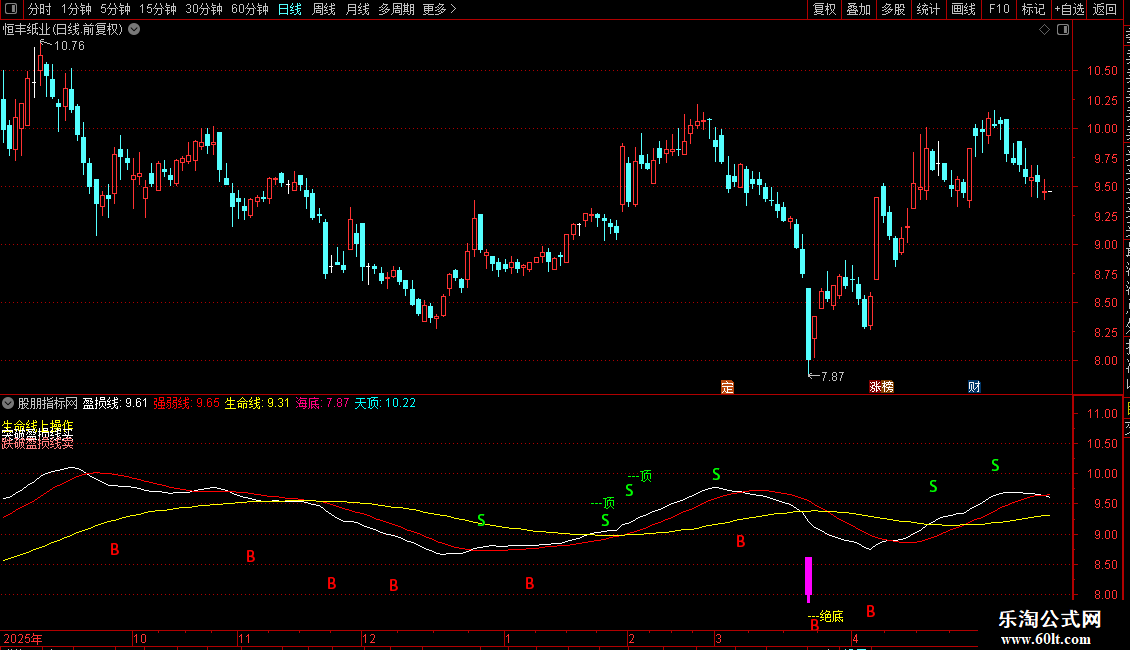Add the stock via +自选
Image resolution: width=1130 pixels, height=650 pixels.
click(x=1069, y=9)
